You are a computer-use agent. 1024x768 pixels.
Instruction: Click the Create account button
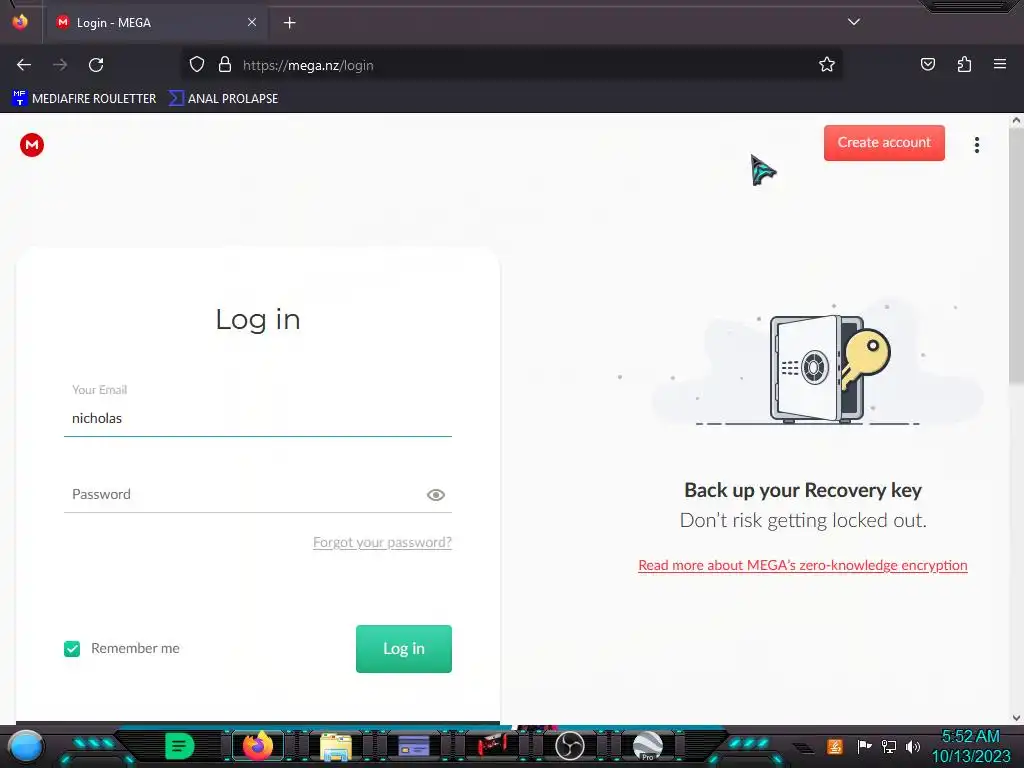(884, 142)
